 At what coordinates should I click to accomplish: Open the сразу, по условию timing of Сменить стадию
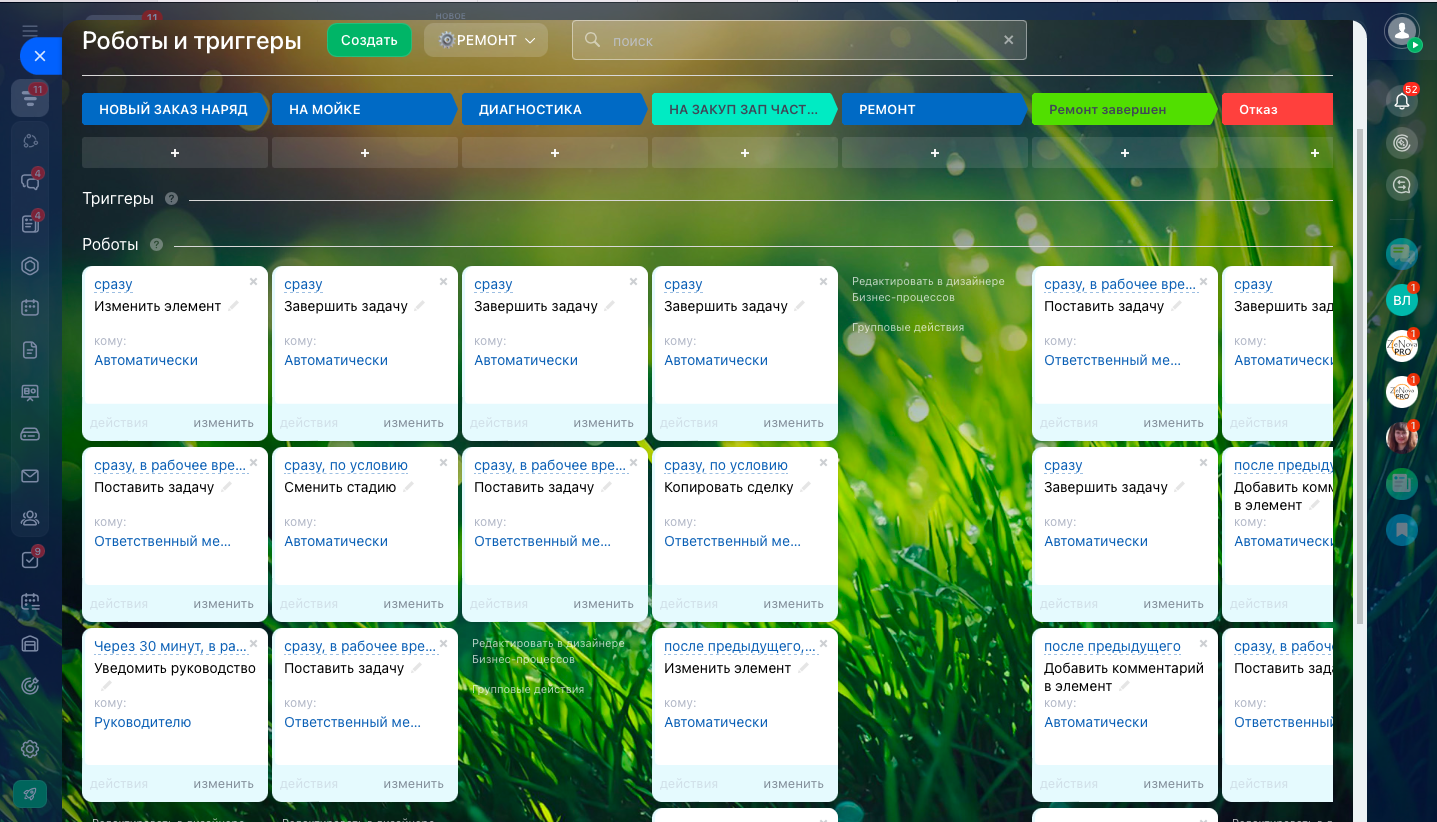click(x=346, y=465)
